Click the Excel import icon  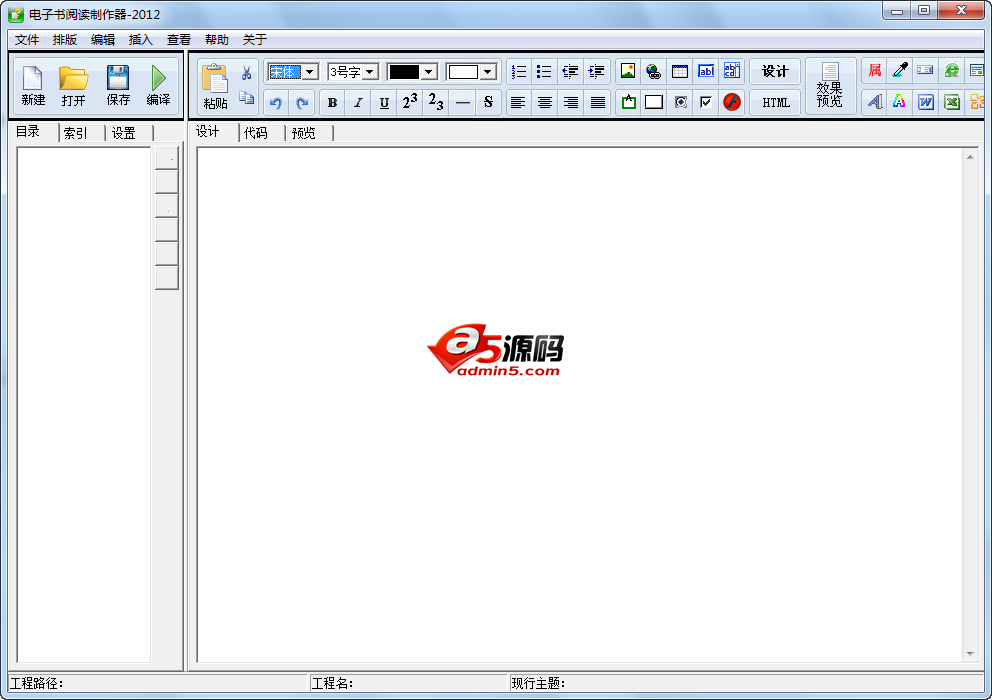pos(952,101)
